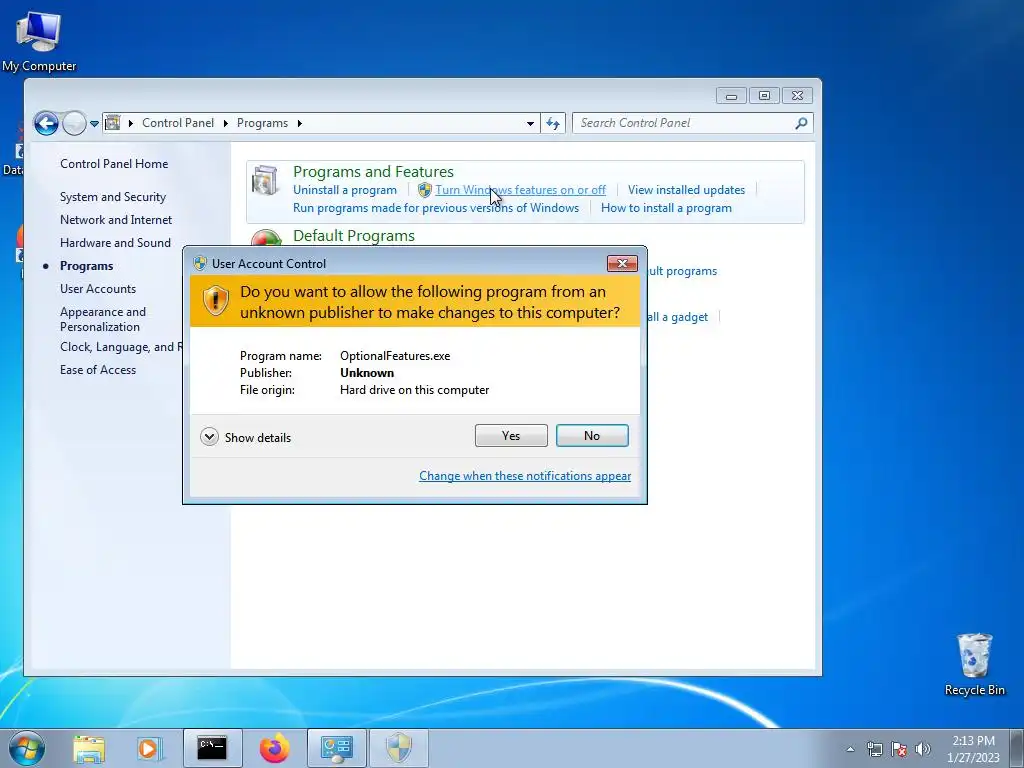Select Control Panel breadcrumb in address bar

[x=178, y=123]
